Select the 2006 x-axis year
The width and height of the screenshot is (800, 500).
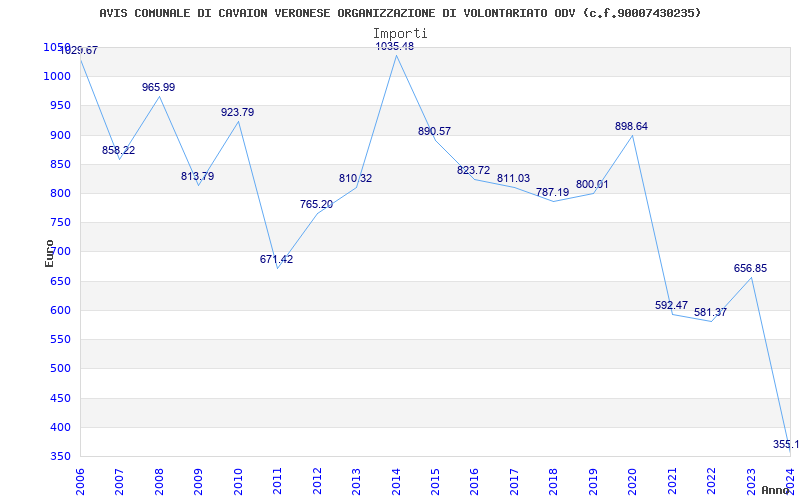80,481
